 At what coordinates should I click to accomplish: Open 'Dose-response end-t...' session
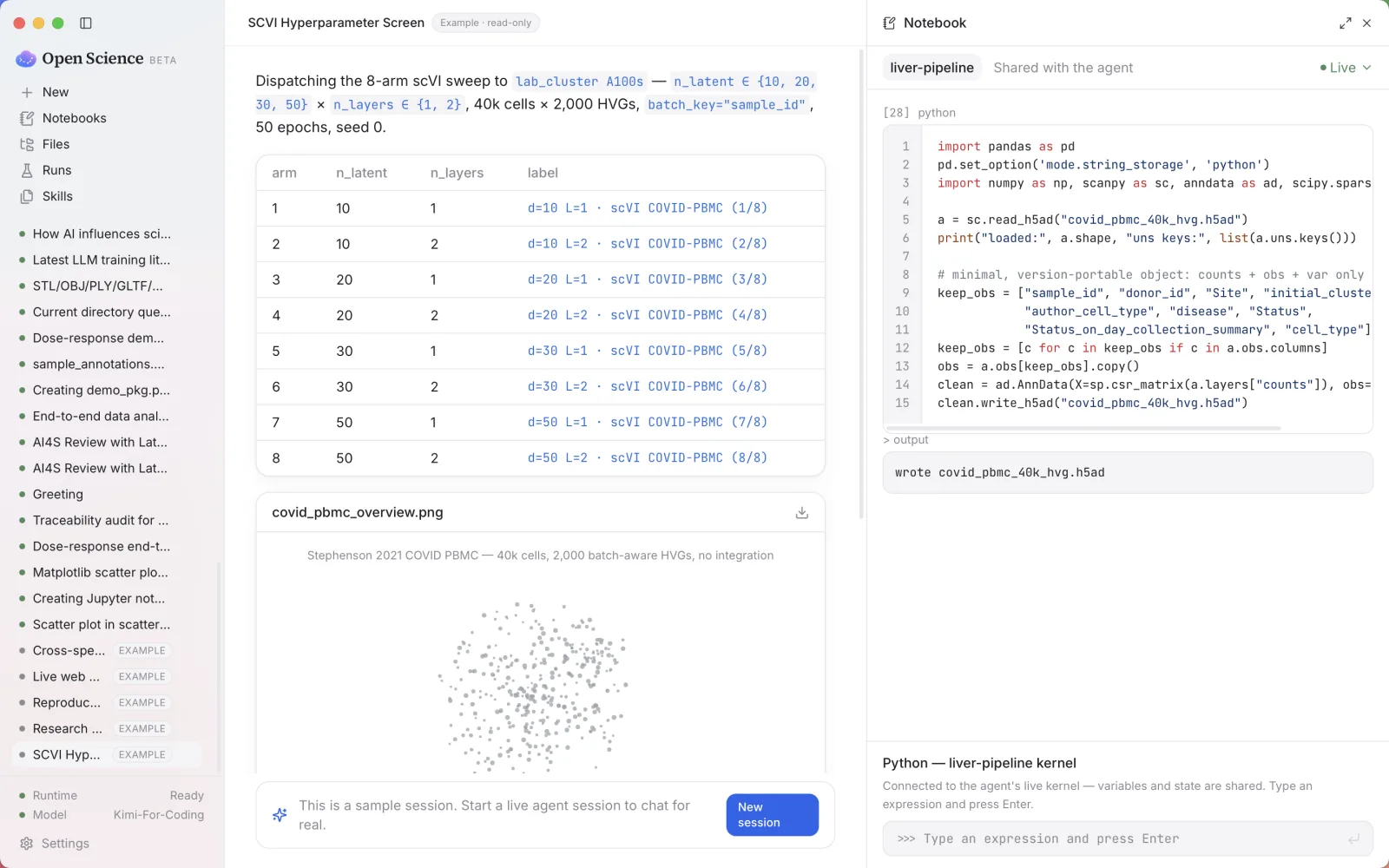(102, 546)
